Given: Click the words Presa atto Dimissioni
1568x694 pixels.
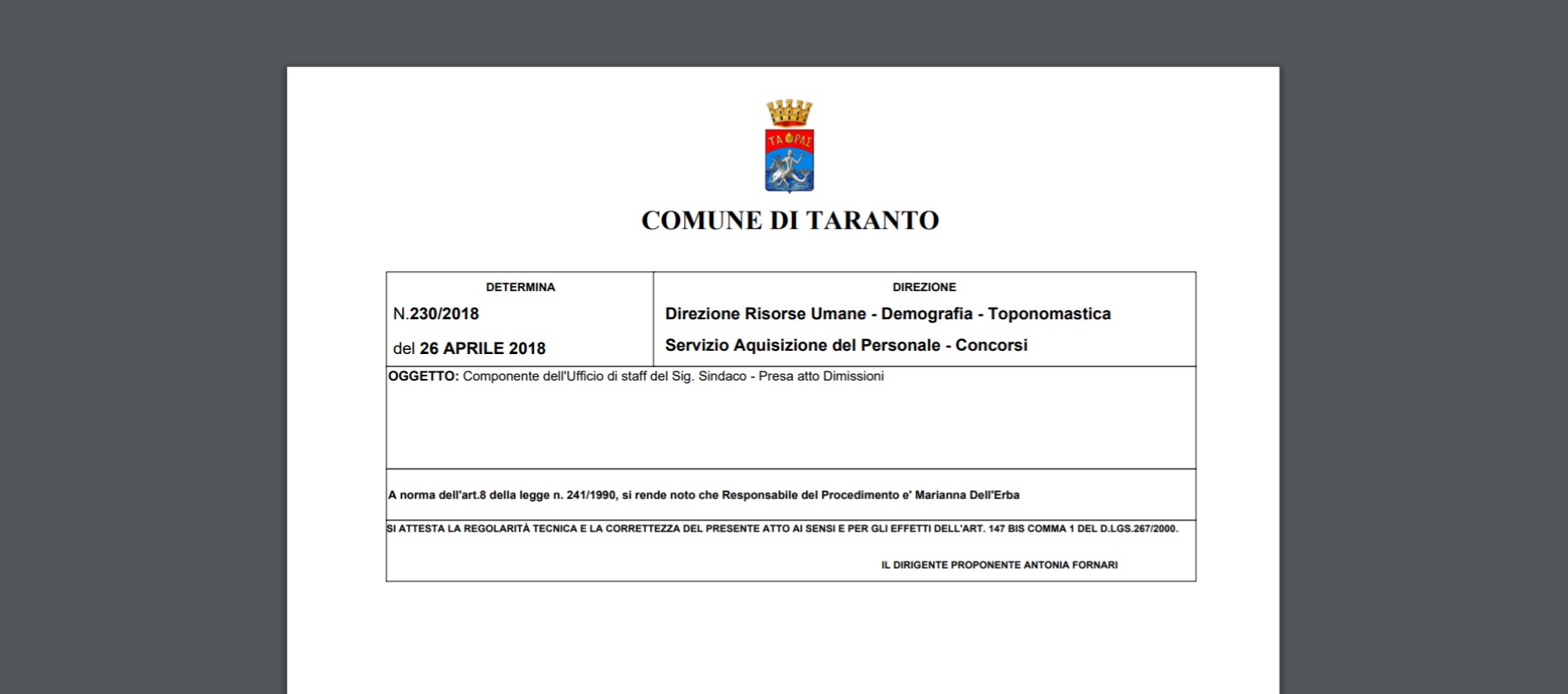Looking at the screenshot, I should [x=820, y=376].
